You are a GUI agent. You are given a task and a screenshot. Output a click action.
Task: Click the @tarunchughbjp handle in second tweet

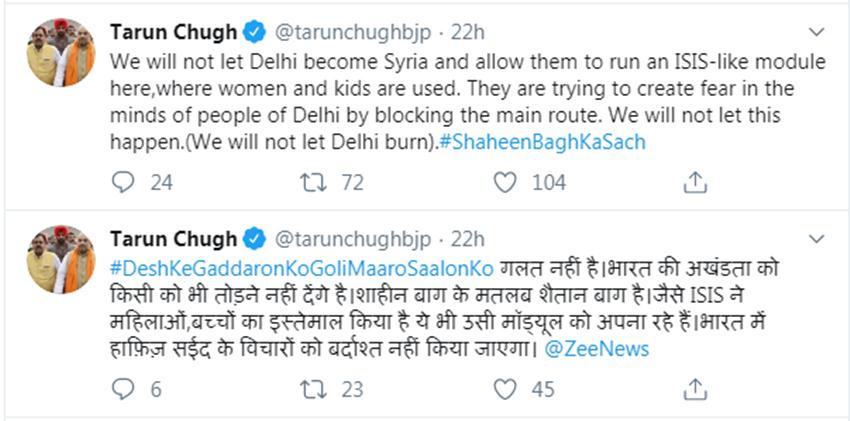355,239
